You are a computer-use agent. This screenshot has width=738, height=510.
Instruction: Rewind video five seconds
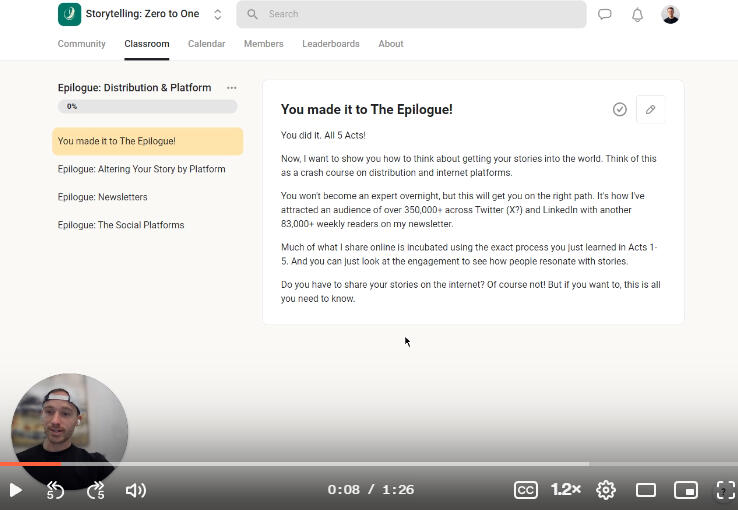coord(56,490)
